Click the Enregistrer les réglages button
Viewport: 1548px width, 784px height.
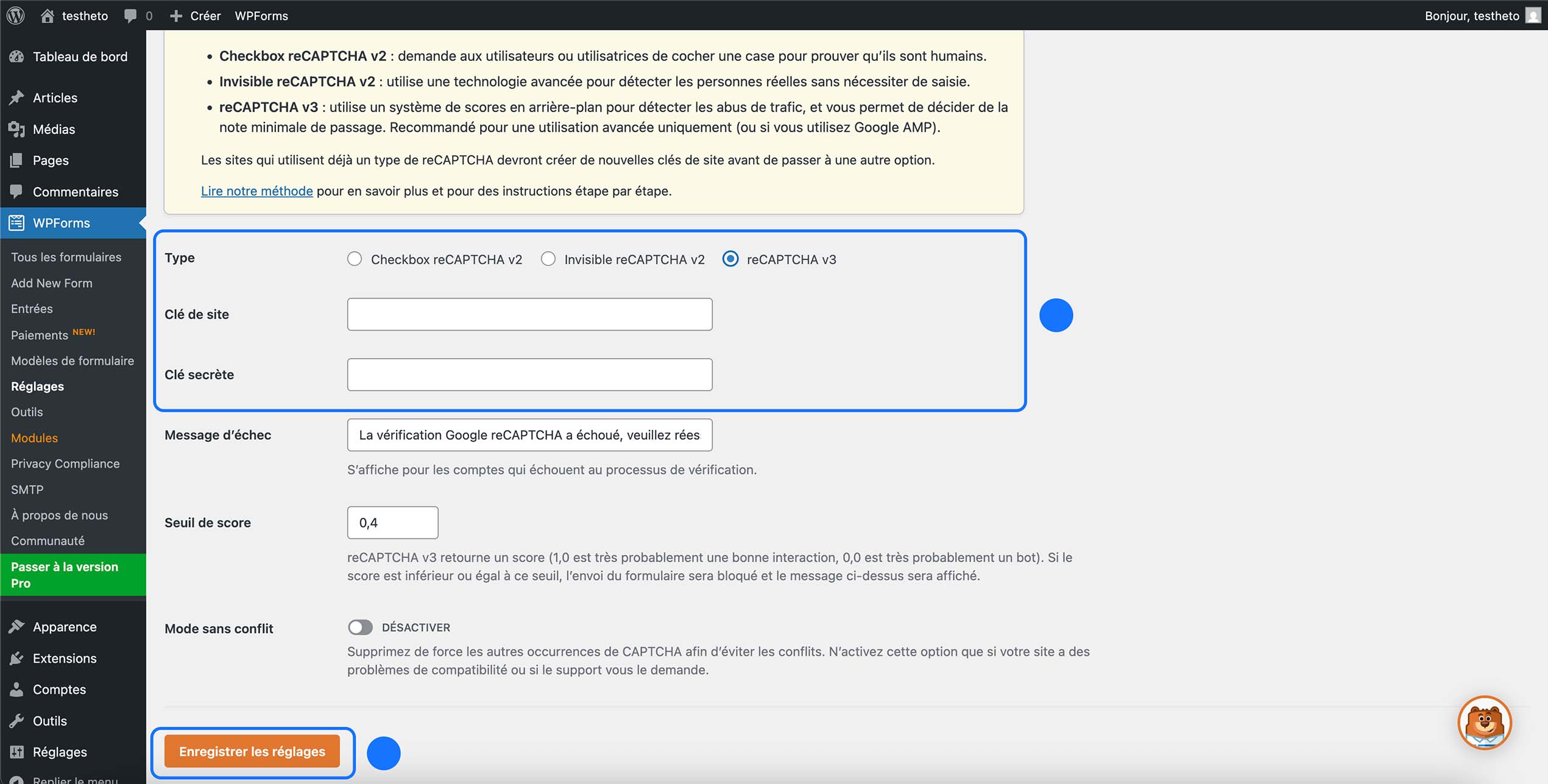click(252, 751)
